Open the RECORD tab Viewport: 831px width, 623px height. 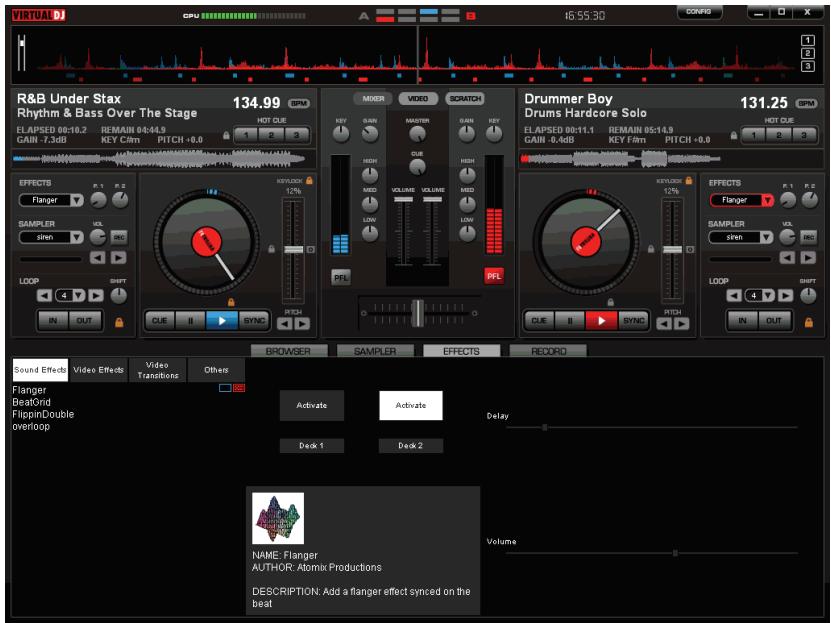tap(548, 351)
